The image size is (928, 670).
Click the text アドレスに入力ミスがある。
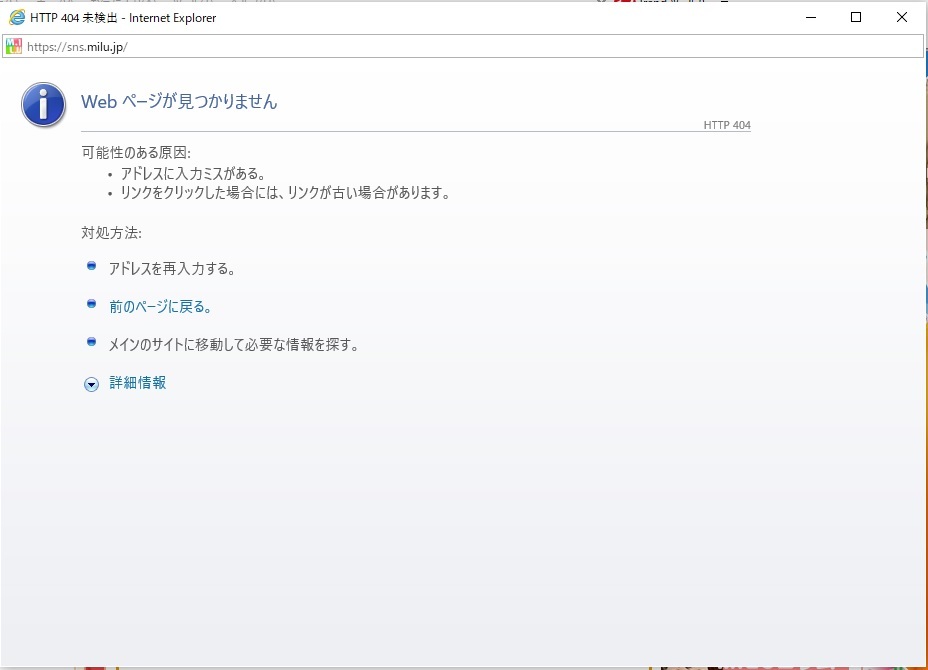[193, 173]
